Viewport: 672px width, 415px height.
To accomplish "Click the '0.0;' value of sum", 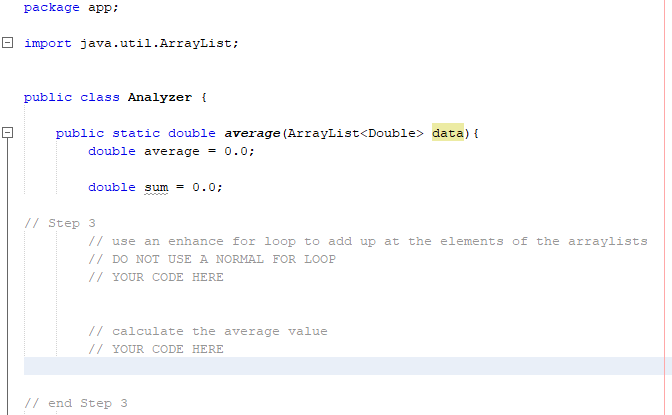I will [x=207, y=187].
